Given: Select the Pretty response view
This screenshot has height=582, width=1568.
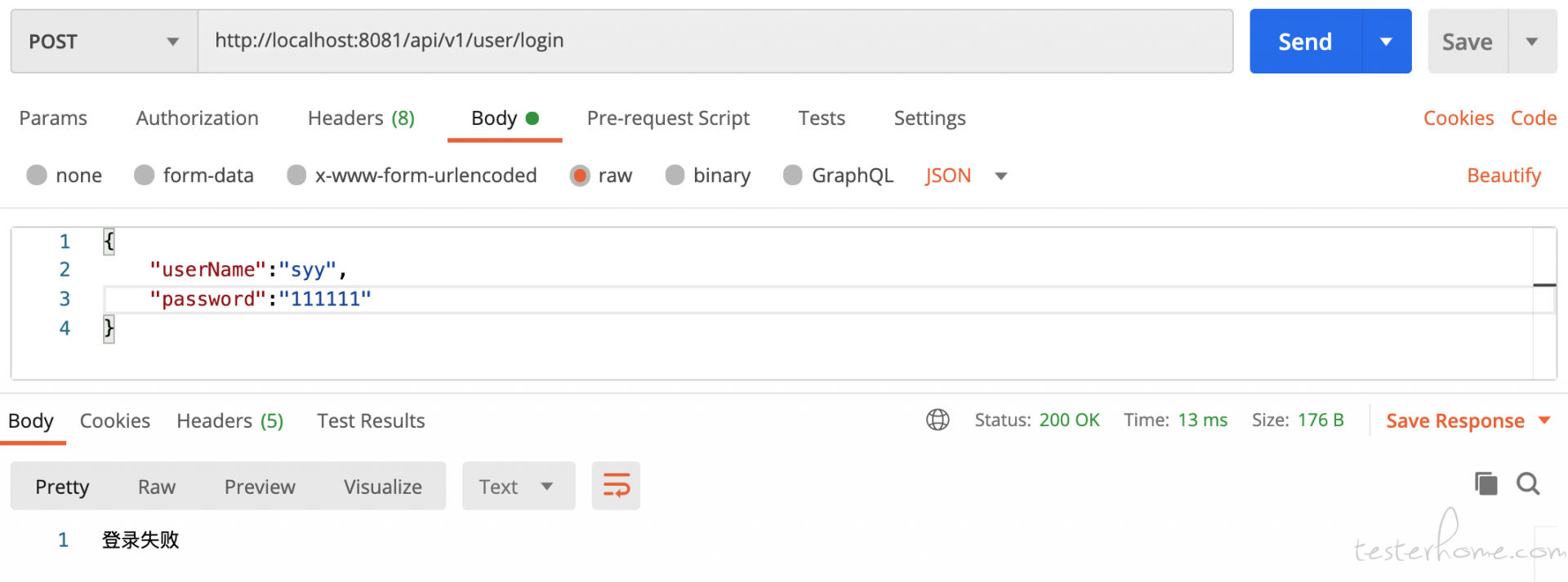Looking at the screenshot, I should 62,486.
